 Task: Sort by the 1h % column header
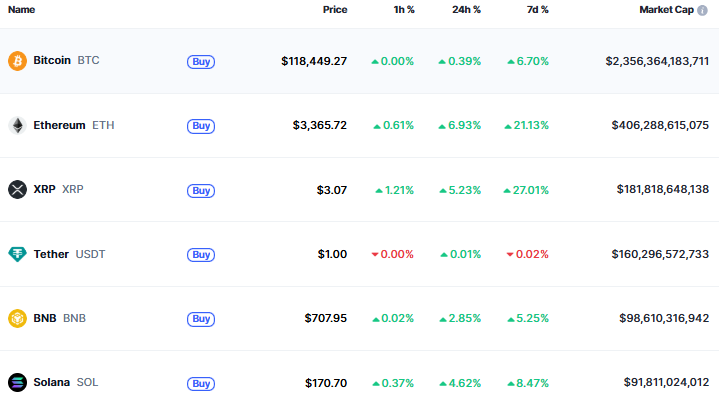[404, 10]
